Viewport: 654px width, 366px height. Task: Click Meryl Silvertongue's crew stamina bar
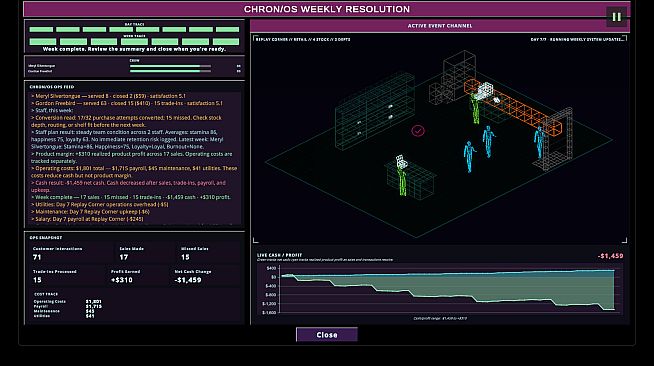(x=170, y=66)
